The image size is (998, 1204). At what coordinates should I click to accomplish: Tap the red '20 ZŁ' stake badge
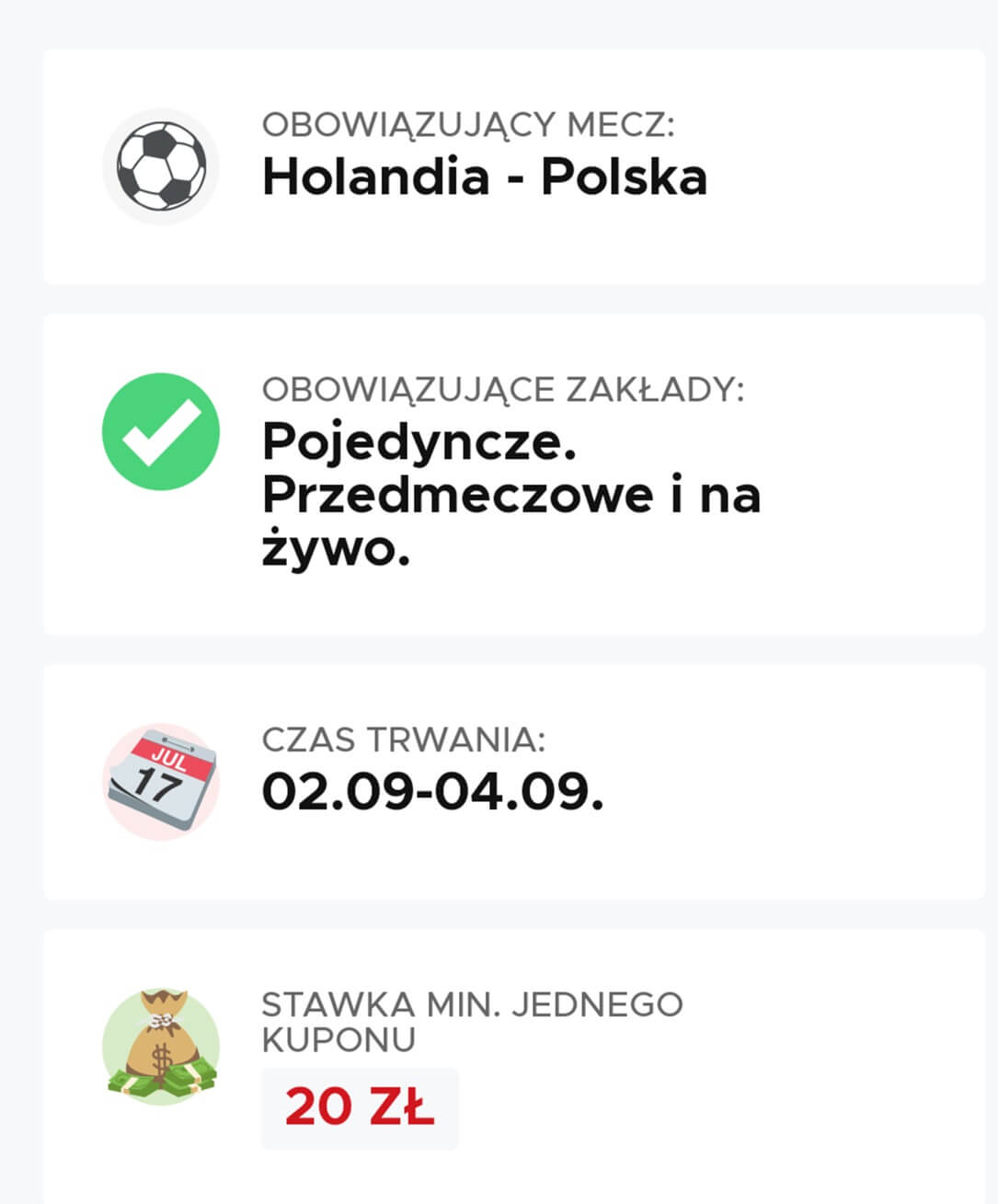359,1107
